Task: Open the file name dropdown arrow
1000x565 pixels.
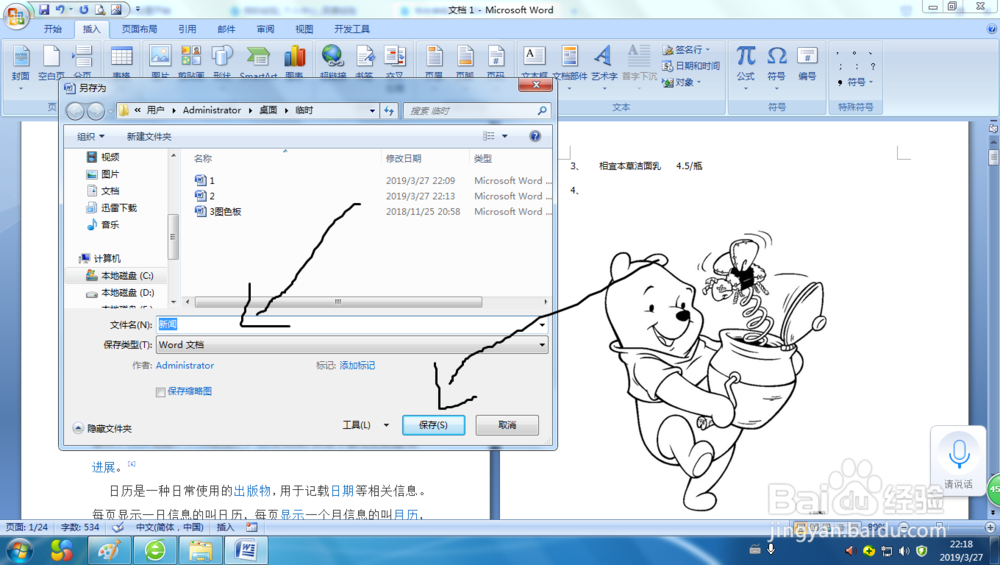Action: [x=542, y=325]
